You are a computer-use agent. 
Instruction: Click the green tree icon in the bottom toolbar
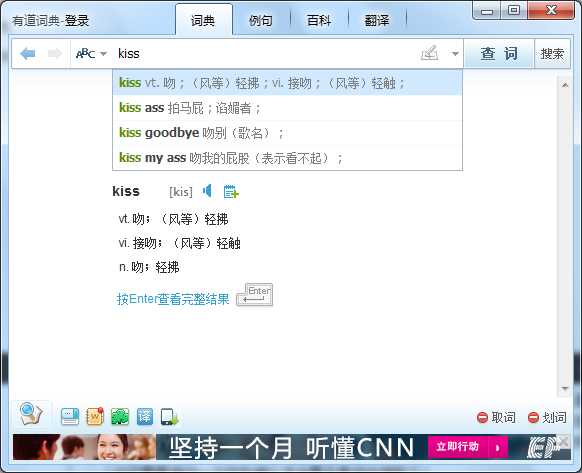click(x=120, y=417)
